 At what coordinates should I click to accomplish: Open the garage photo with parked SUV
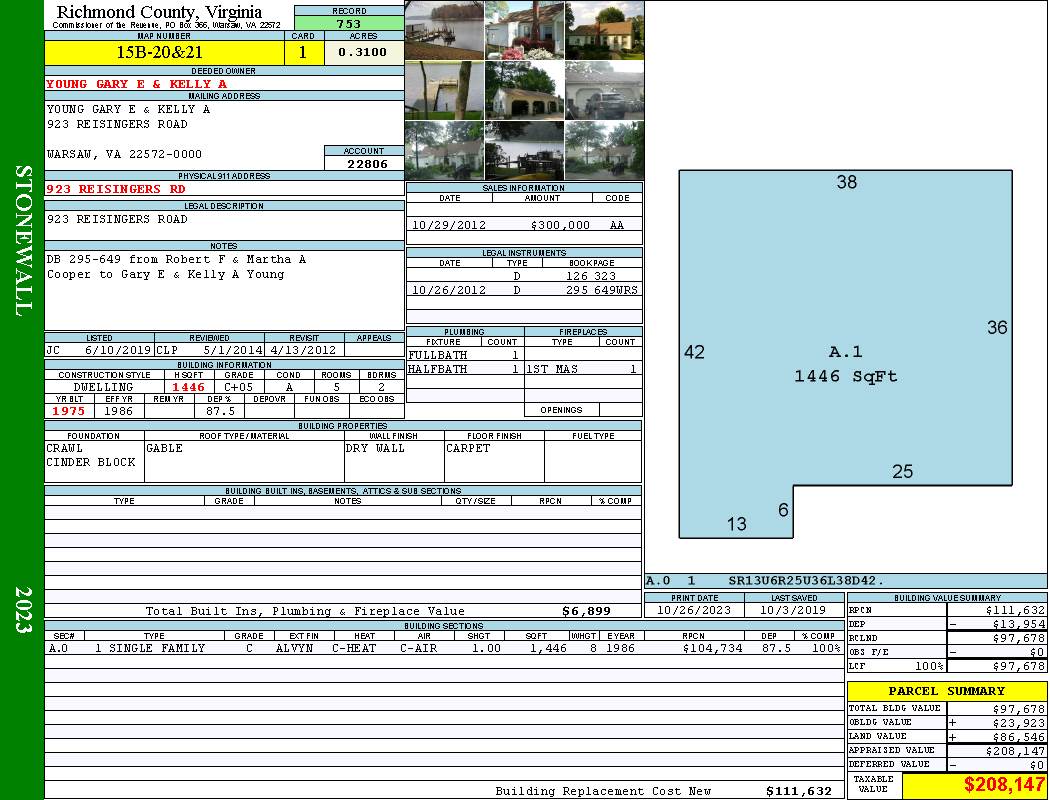click(605, 90)
